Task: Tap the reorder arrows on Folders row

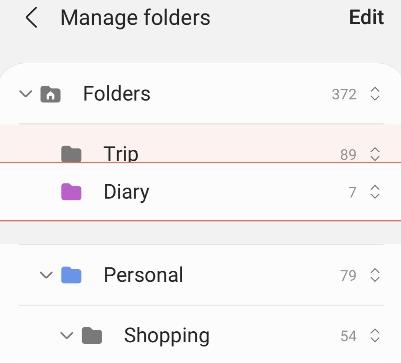Action: [x=375, y=94]
